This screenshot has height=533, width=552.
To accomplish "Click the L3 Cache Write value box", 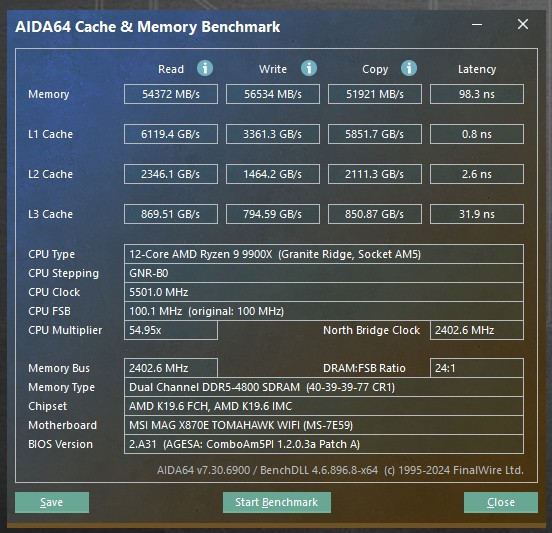I will pyautogui.click(x=273, y=214).
